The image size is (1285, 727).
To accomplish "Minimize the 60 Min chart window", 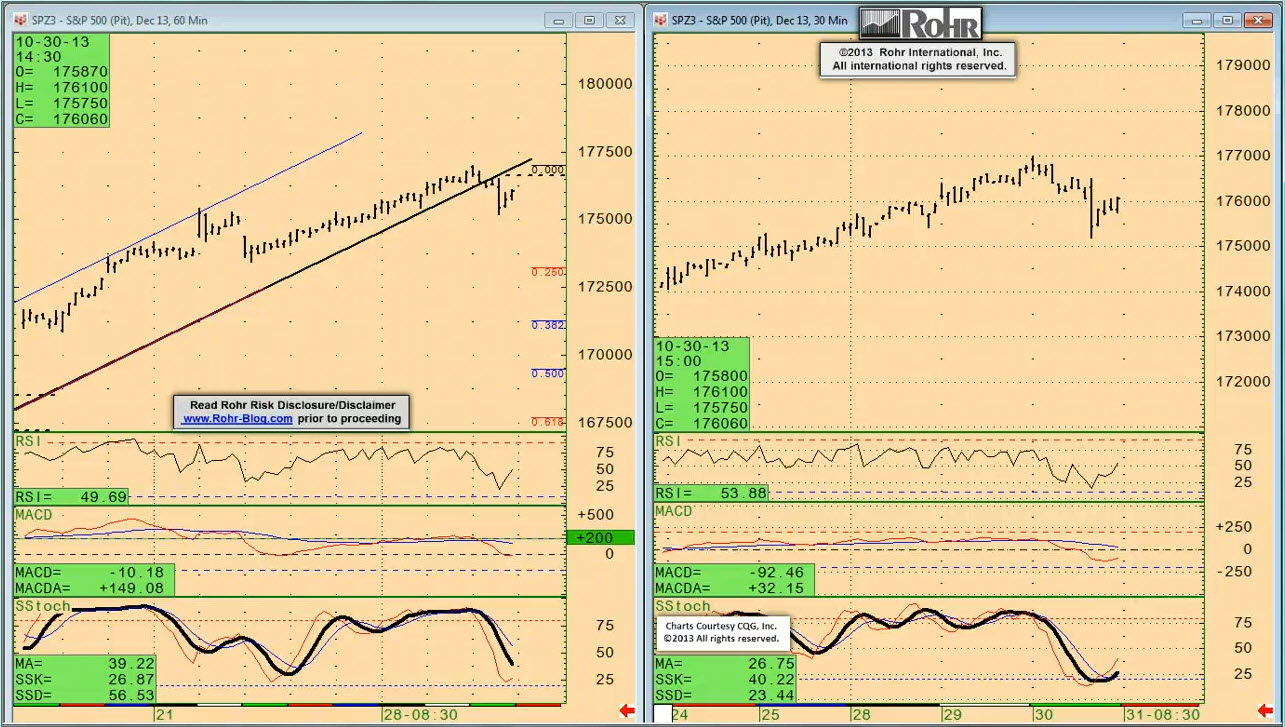I will (558, 20).
